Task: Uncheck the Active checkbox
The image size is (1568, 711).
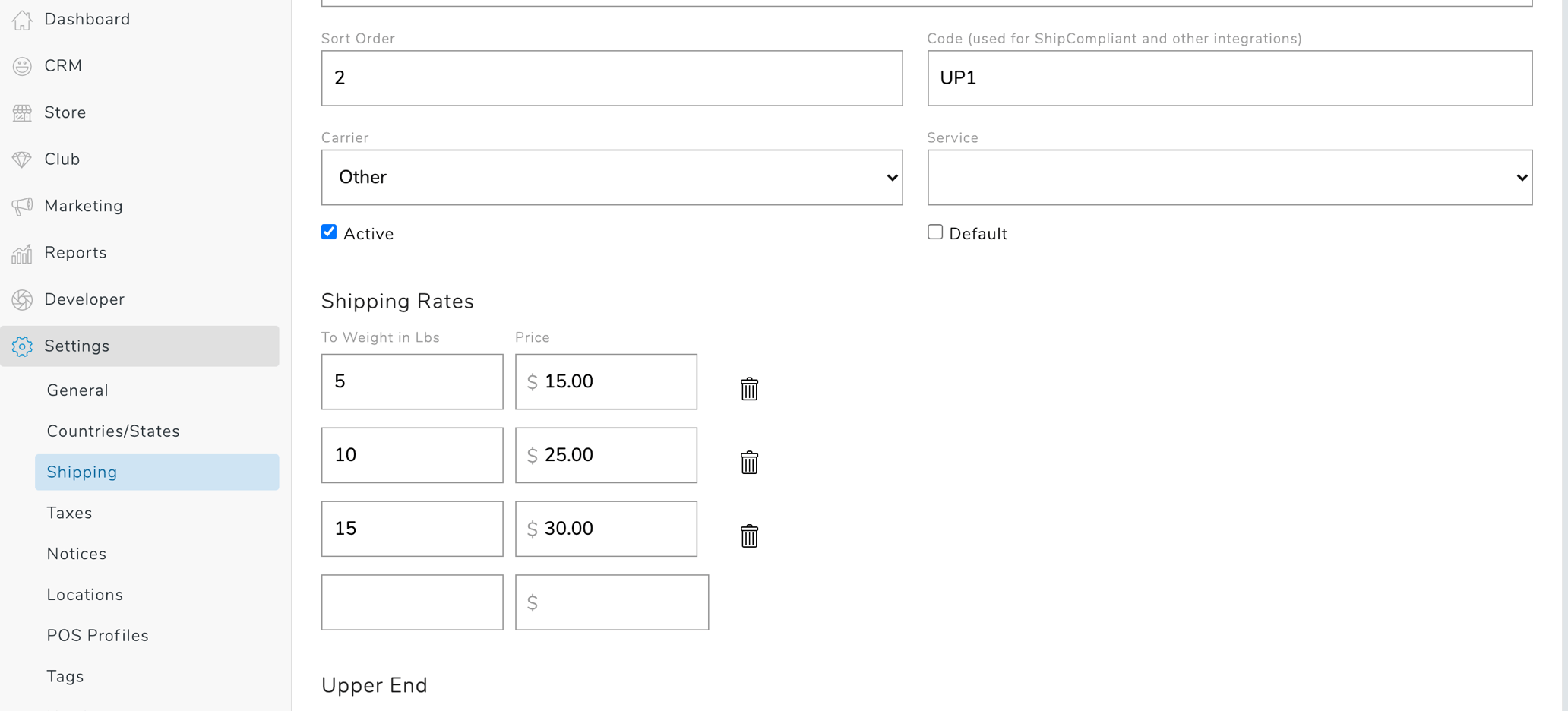Action: coord(329,232)
